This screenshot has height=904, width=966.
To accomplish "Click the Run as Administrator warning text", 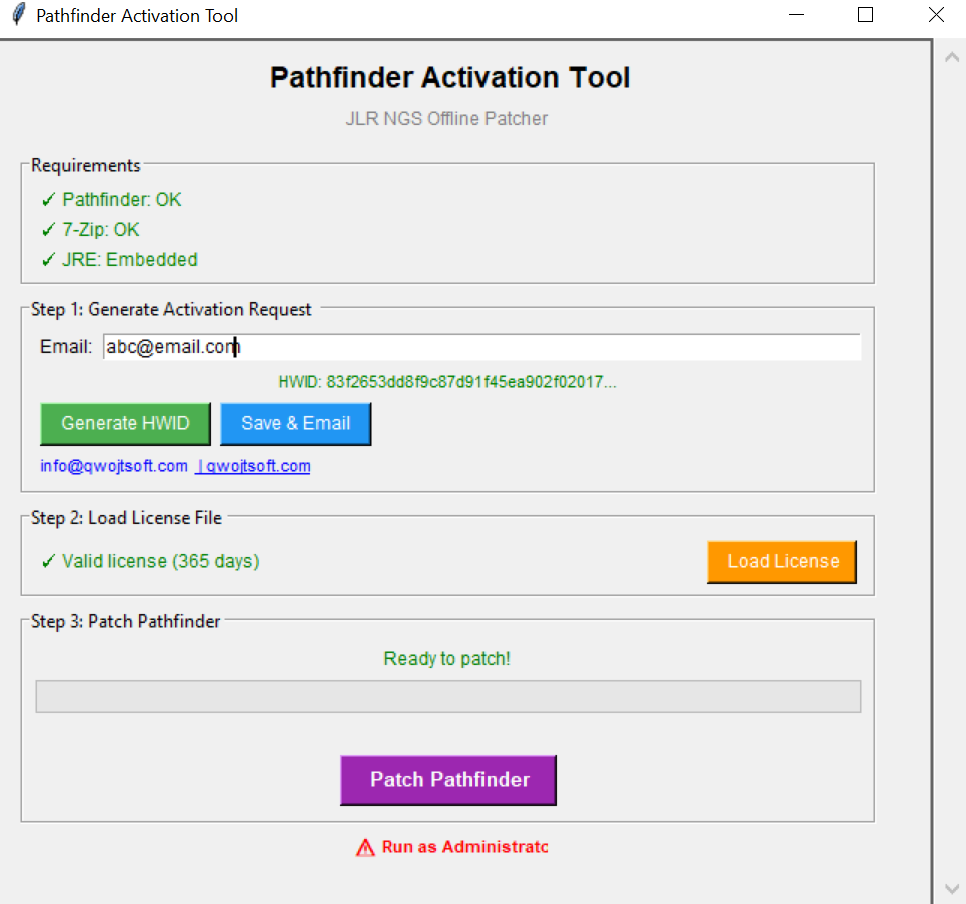I will [464, 846].
